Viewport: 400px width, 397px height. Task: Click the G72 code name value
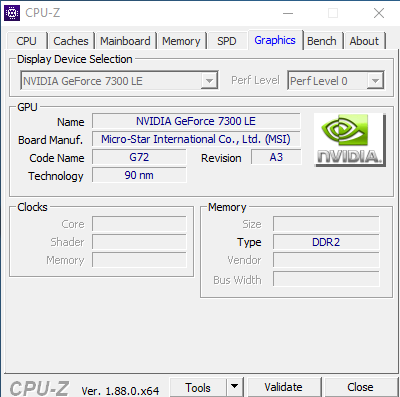(x=139, y=157)
